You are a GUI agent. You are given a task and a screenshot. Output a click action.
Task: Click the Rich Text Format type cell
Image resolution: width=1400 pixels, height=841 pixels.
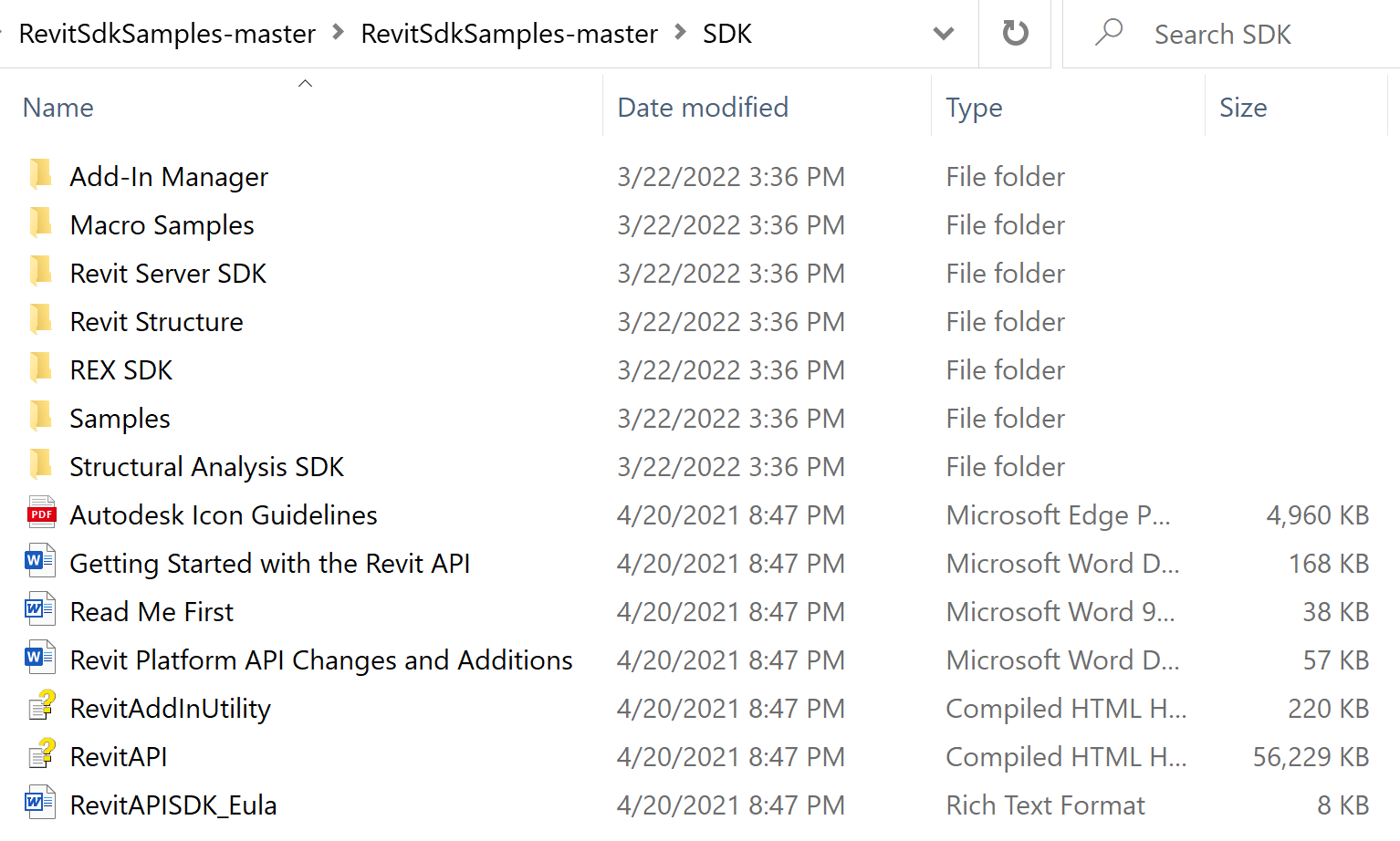tap(1045, 805)
